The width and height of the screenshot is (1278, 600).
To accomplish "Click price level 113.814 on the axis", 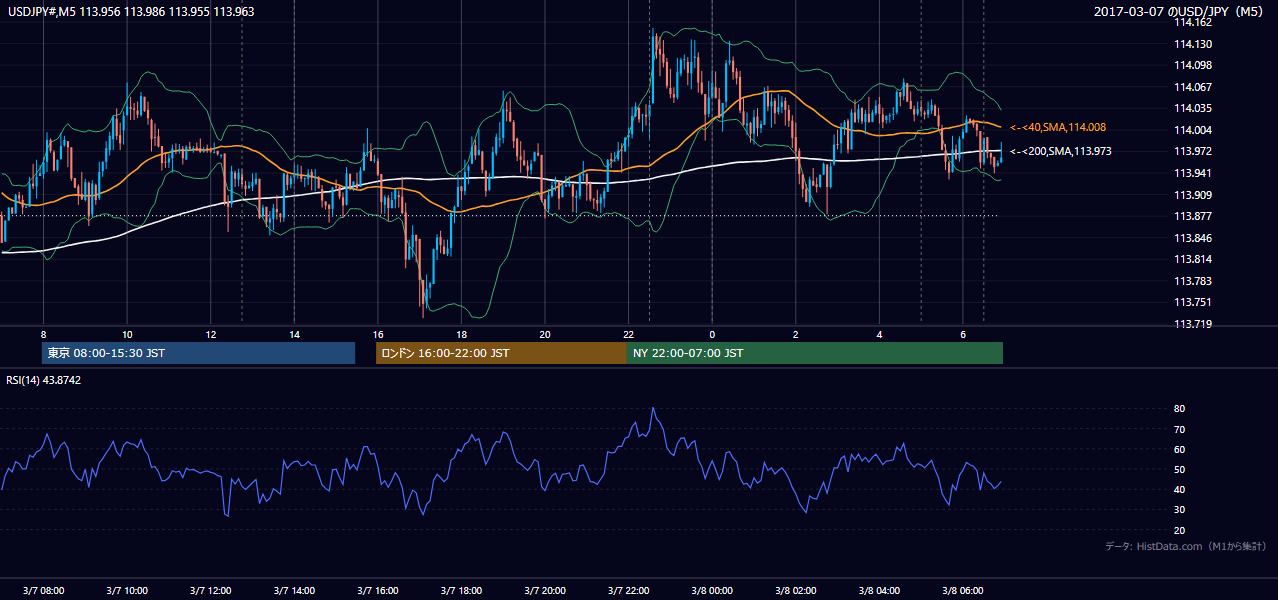I will (1194, 259).
